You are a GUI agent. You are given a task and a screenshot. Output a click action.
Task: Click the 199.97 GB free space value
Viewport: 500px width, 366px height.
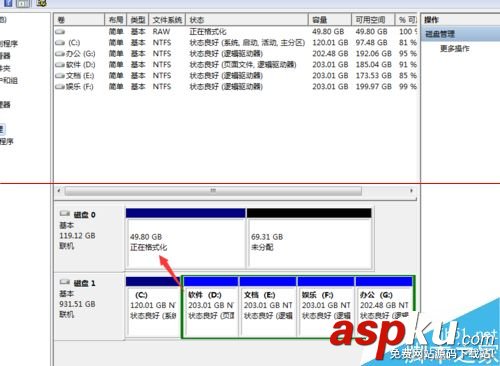[x=373, y=87]
